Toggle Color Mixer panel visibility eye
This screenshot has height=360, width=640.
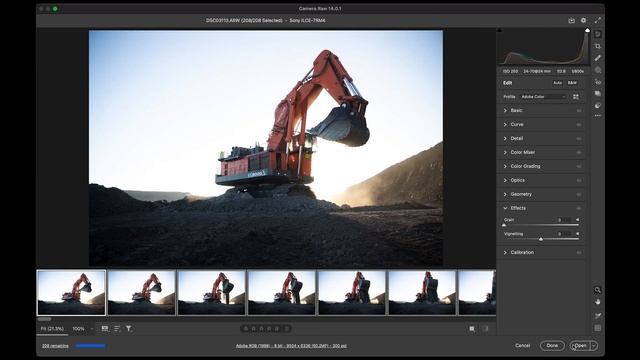point(579,153)
